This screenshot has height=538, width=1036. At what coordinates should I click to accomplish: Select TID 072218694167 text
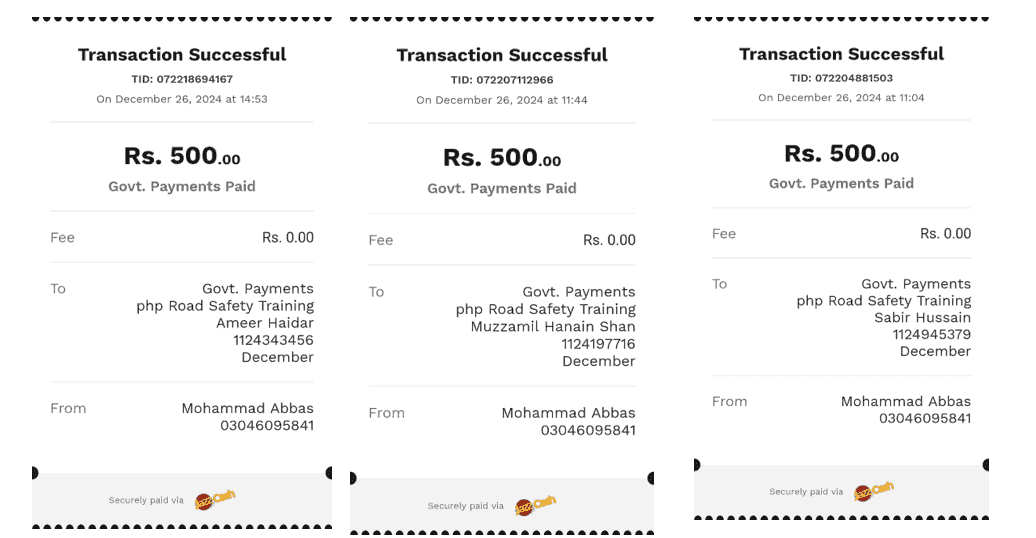[182, 79]
